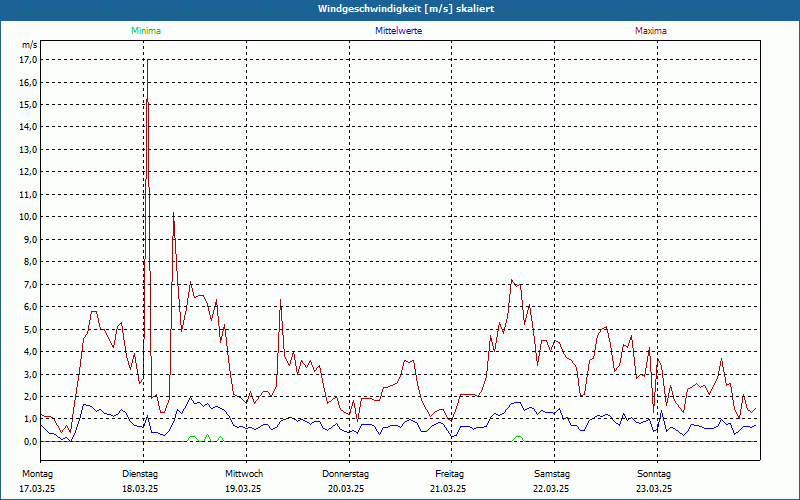800x500 pixels.
Task: Click the "21.03.25" date label
Action: (x=448, y=489)
